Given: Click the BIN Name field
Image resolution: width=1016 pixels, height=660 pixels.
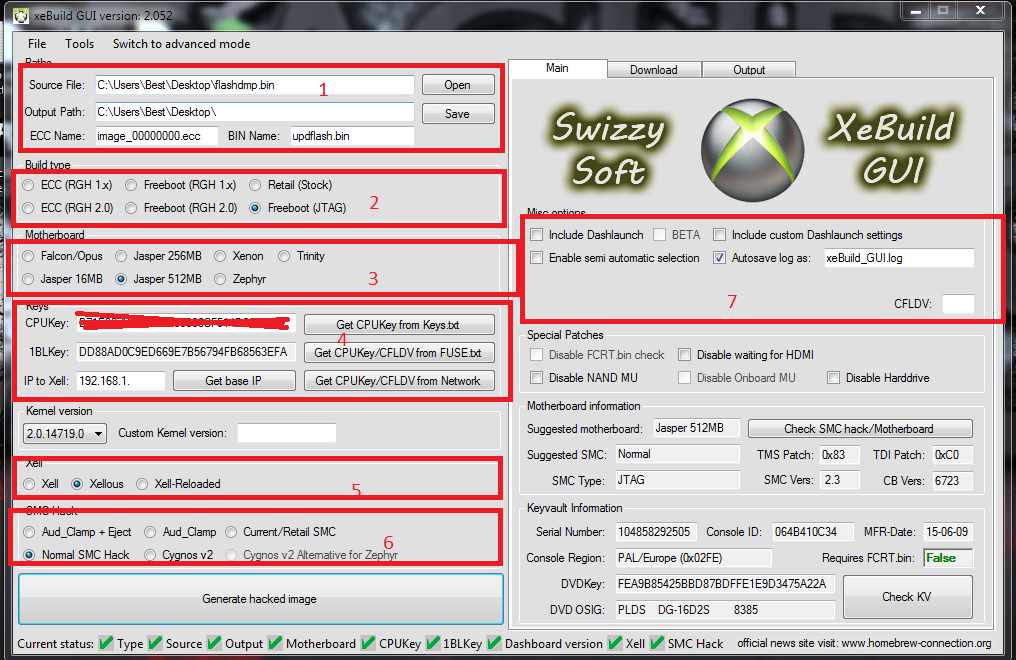Looking at the screenshot, I should tap(352, 136).
